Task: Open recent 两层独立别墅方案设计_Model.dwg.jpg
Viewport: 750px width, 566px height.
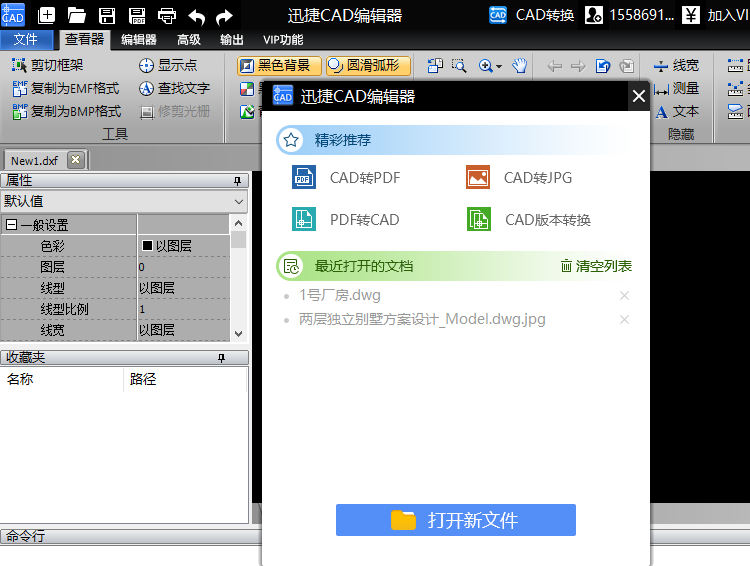Action: pyautogui.click(x=422, y=319)
